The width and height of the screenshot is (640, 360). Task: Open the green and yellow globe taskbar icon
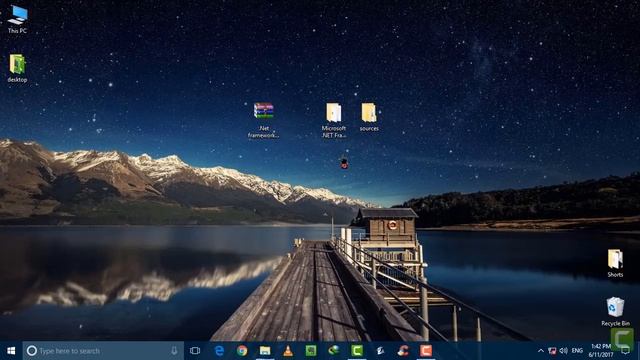[x=334, y=351]
